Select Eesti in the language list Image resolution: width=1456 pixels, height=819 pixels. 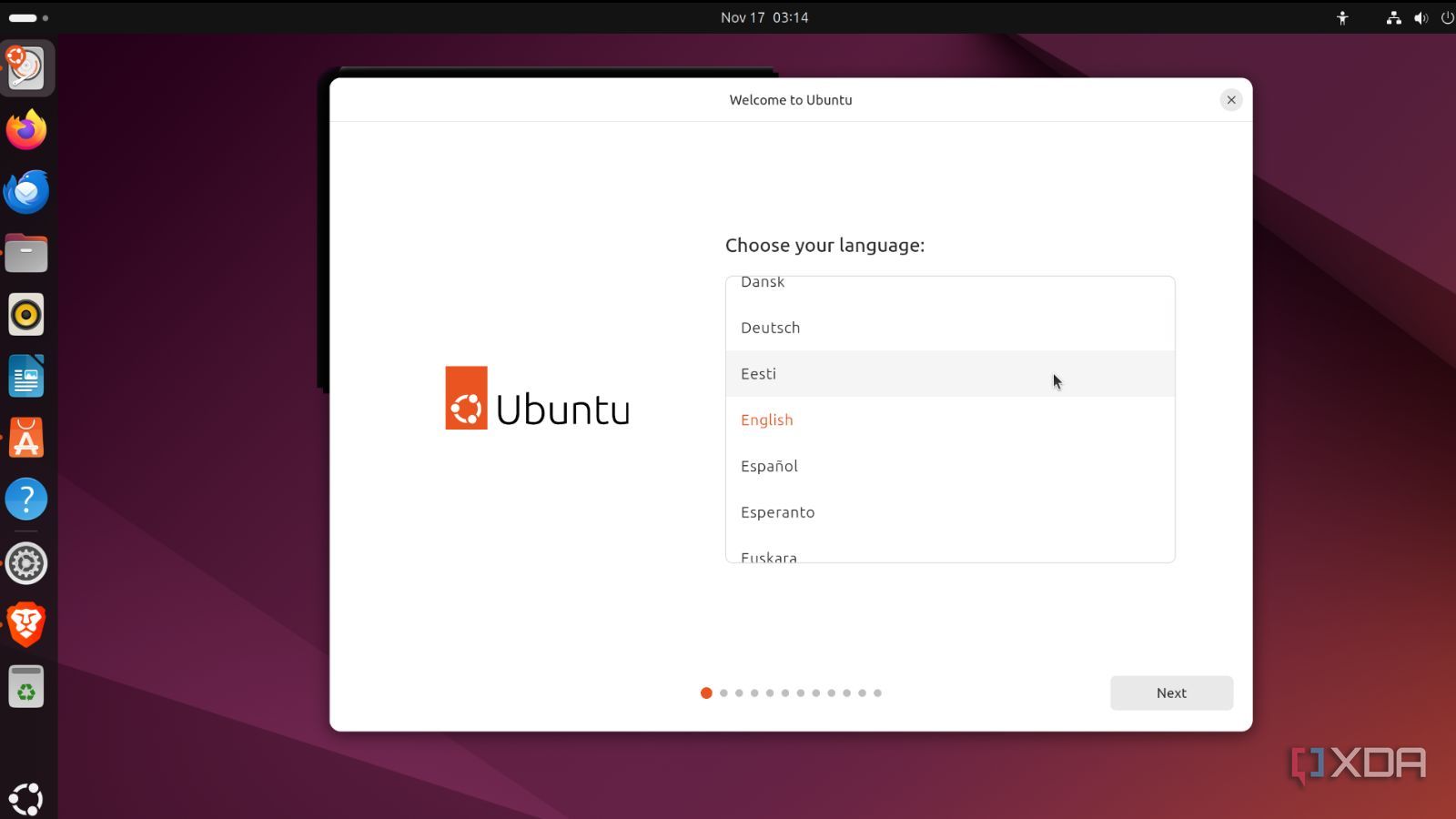point(950,373)
